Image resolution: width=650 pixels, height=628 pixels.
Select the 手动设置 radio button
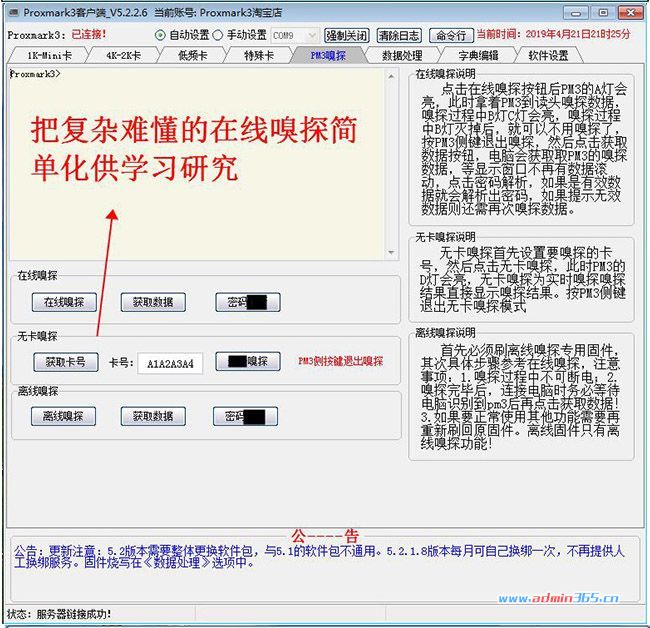click(x=218, y=35)
